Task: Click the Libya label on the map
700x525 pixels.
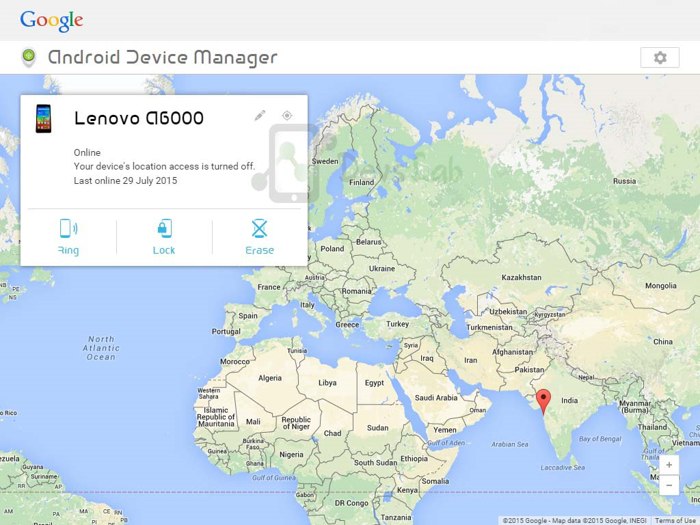Action: (327, 383)
